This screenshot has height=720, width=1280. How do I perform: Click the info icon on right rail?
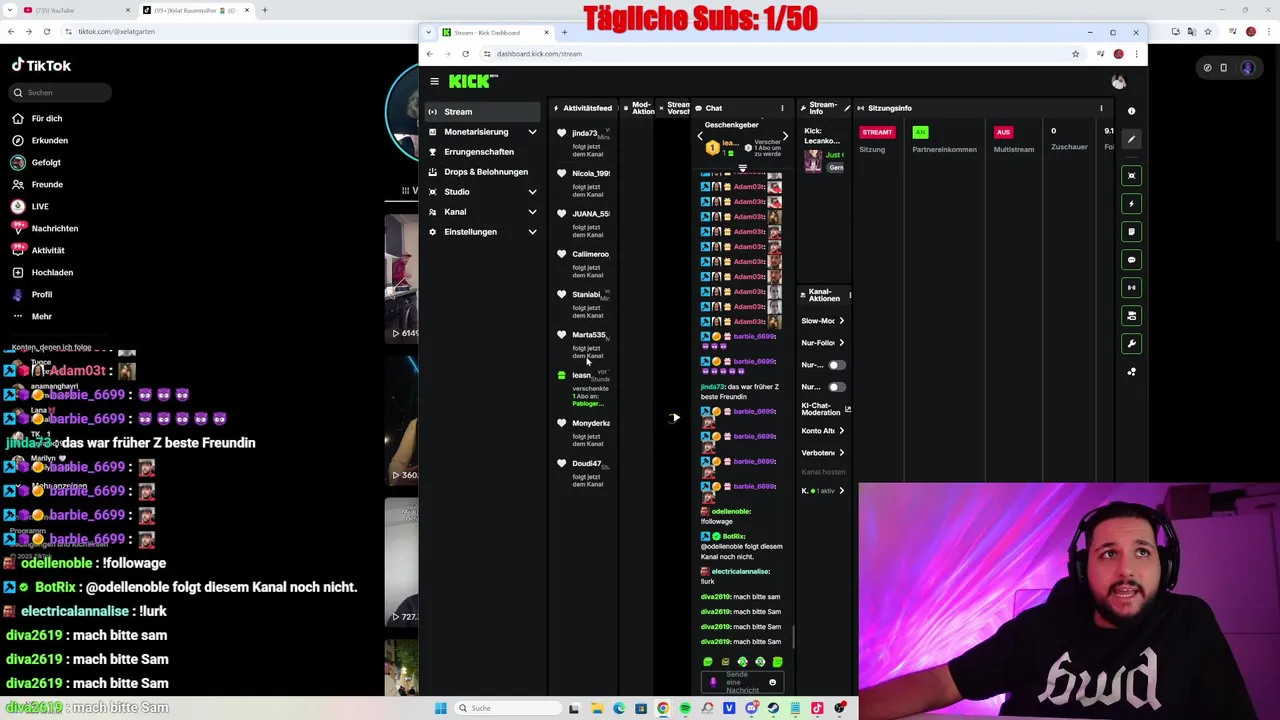1131,111
